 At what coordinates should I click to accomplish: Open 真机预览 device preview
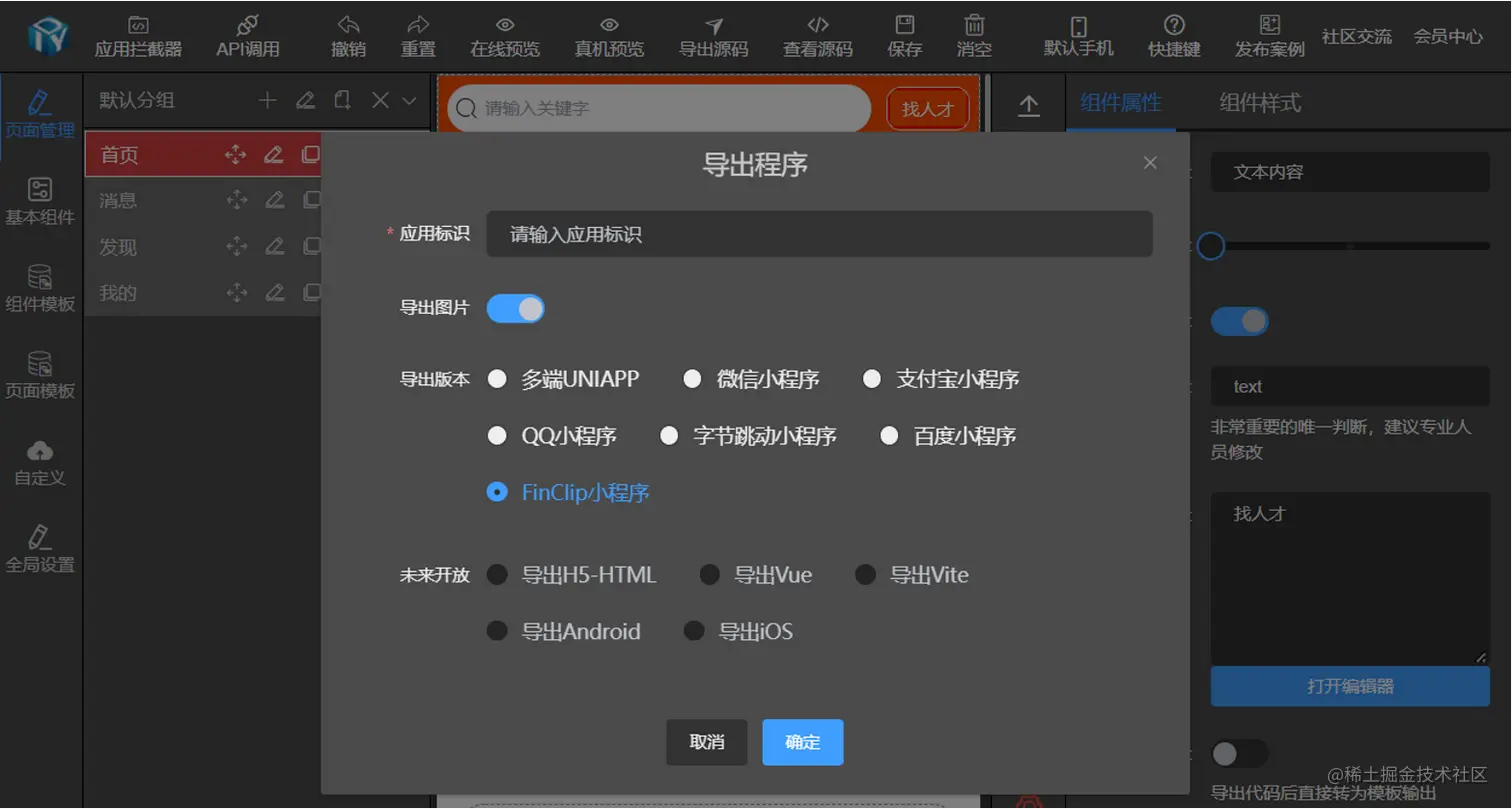(609, 36)
